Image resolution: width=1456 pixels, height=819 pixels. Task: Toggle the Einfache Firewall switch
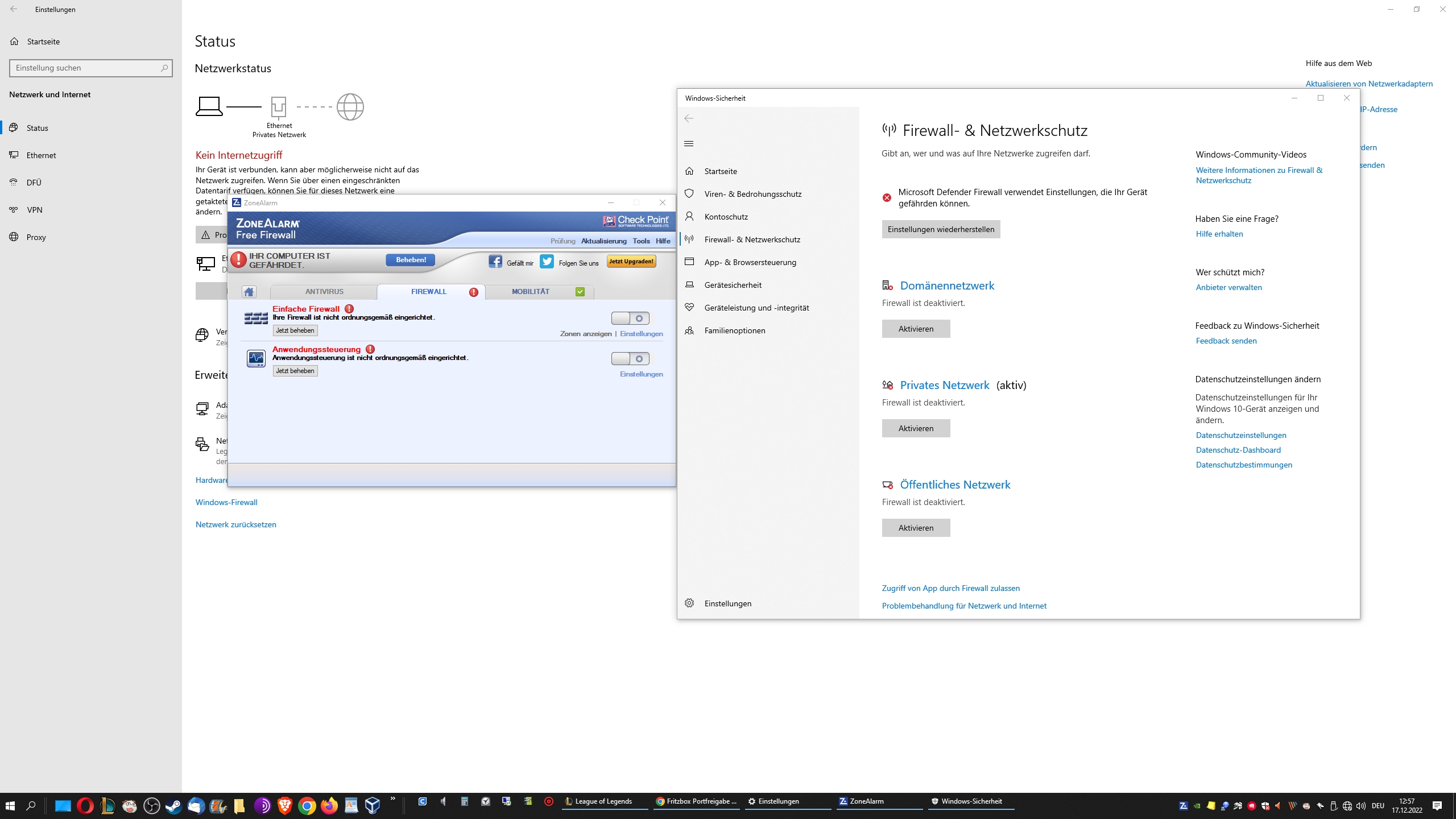(x=630, y=318)
